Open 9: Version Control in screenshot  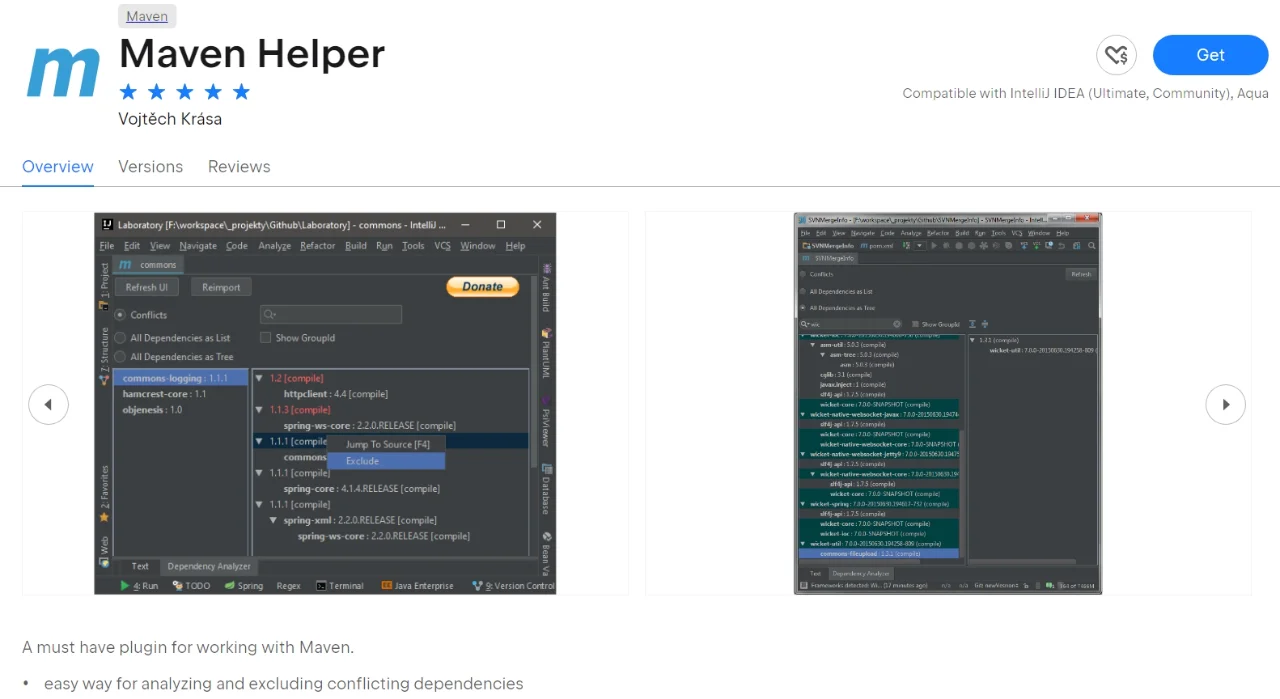(x=514, y=586)
